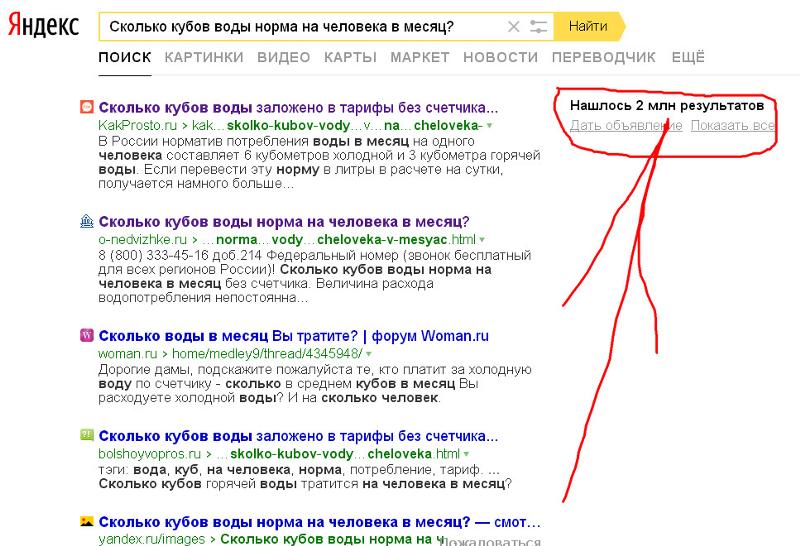Viewport: 800px width, 546px height.
Task: Click the bolshoyvopros.ru green URL
Action: (x=279, y=454)
